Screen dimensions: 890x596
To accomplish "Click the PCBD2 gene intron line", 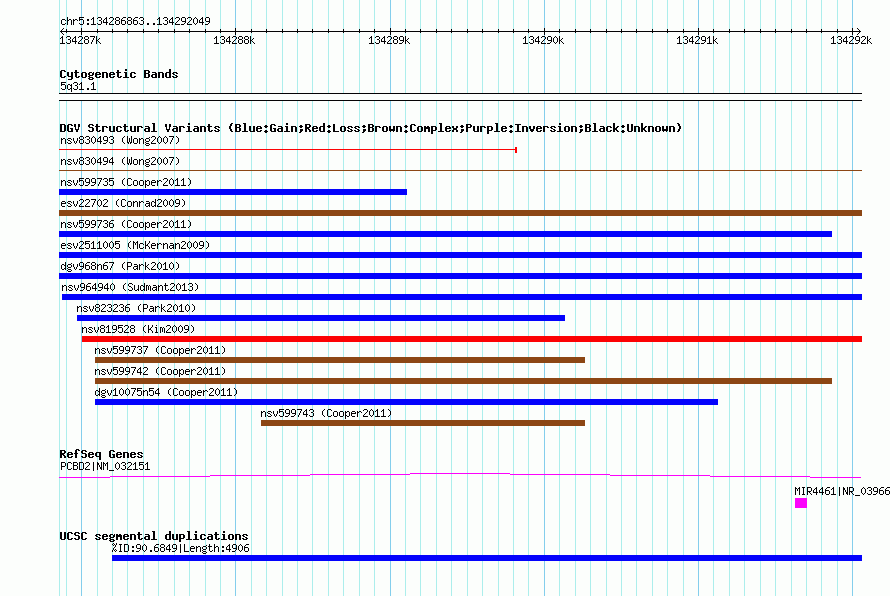I will (x=460, y=476).
